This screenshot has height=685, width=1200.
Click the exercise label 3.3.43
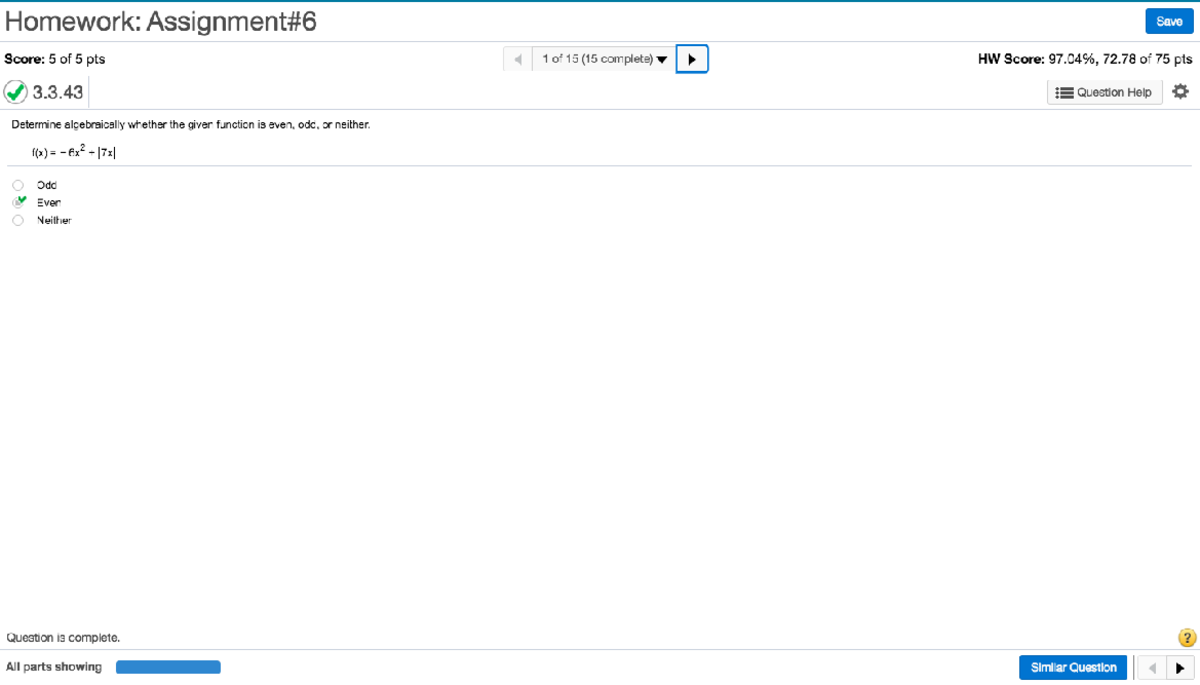tap(57, 92)
